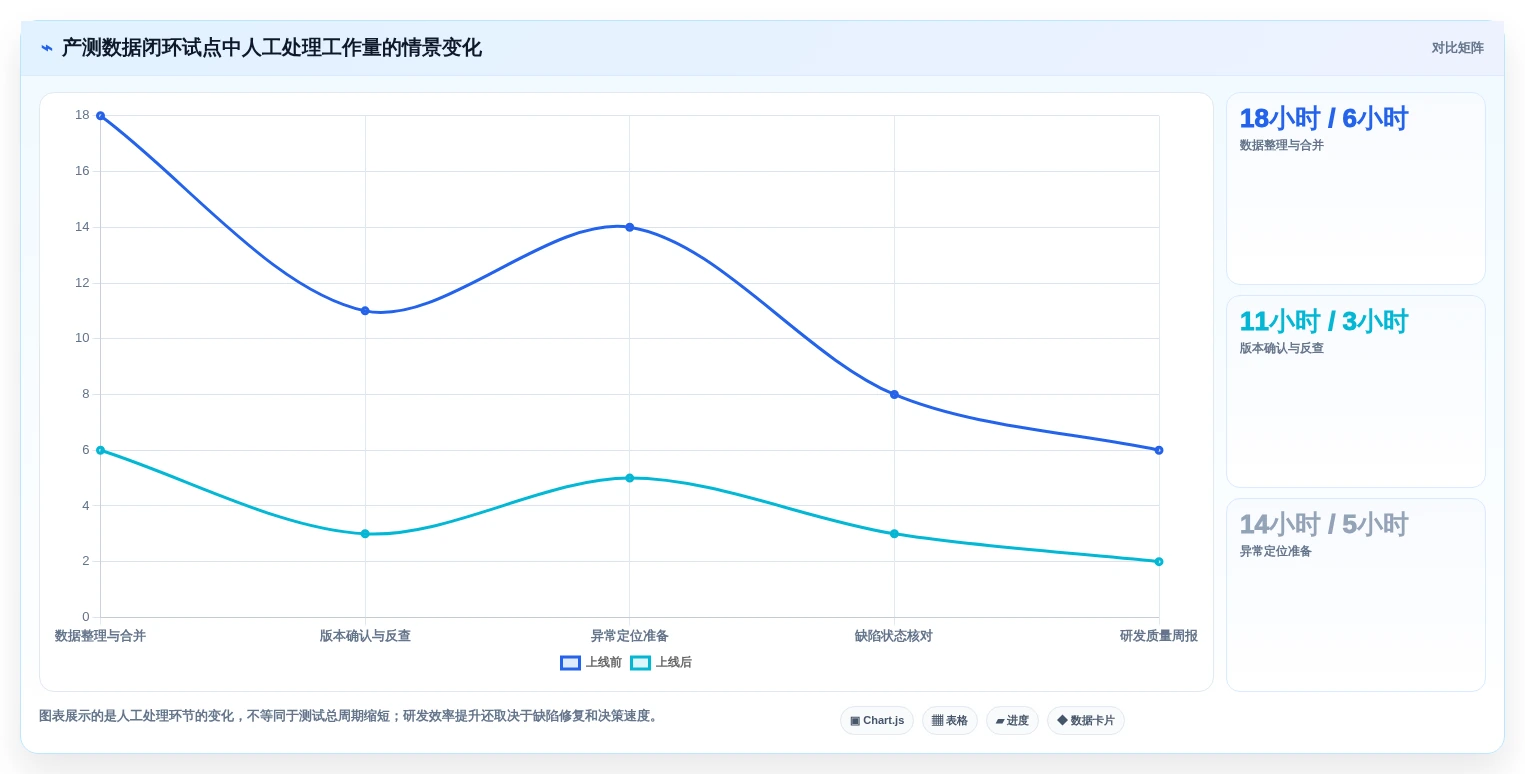Click the chart title 产测数据闭环试点中人工处理工作量的情景变化
Viewport: 1525px width, 774px height.
click(x=272, y=48)
